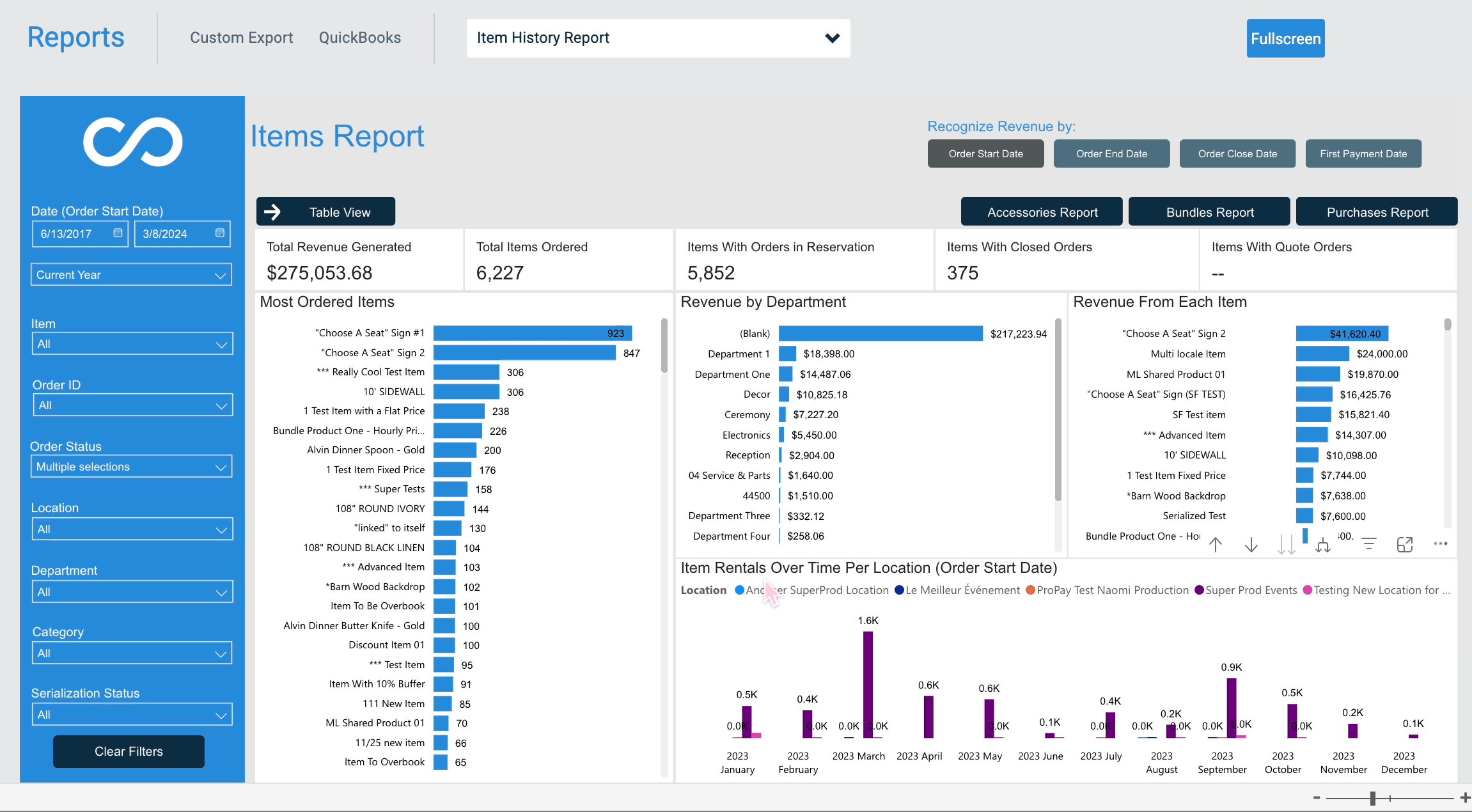The width and height of the screenshot is (1472, 812).
Task: Click the Total Revenue Generated value $275,053.68
Action: [320, 273]
